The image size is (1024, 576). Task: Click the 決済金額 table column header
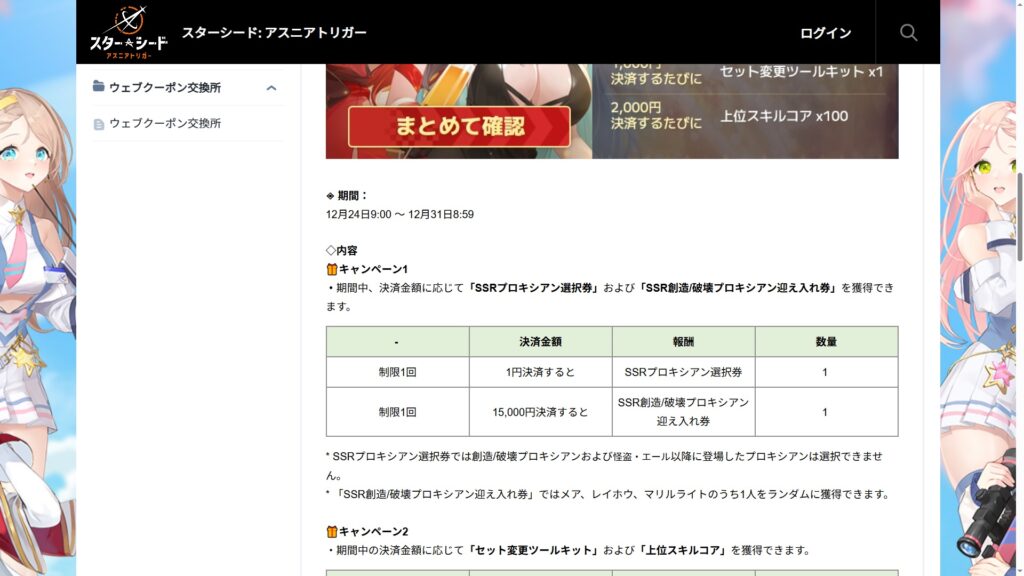click(x=540, y=341)
